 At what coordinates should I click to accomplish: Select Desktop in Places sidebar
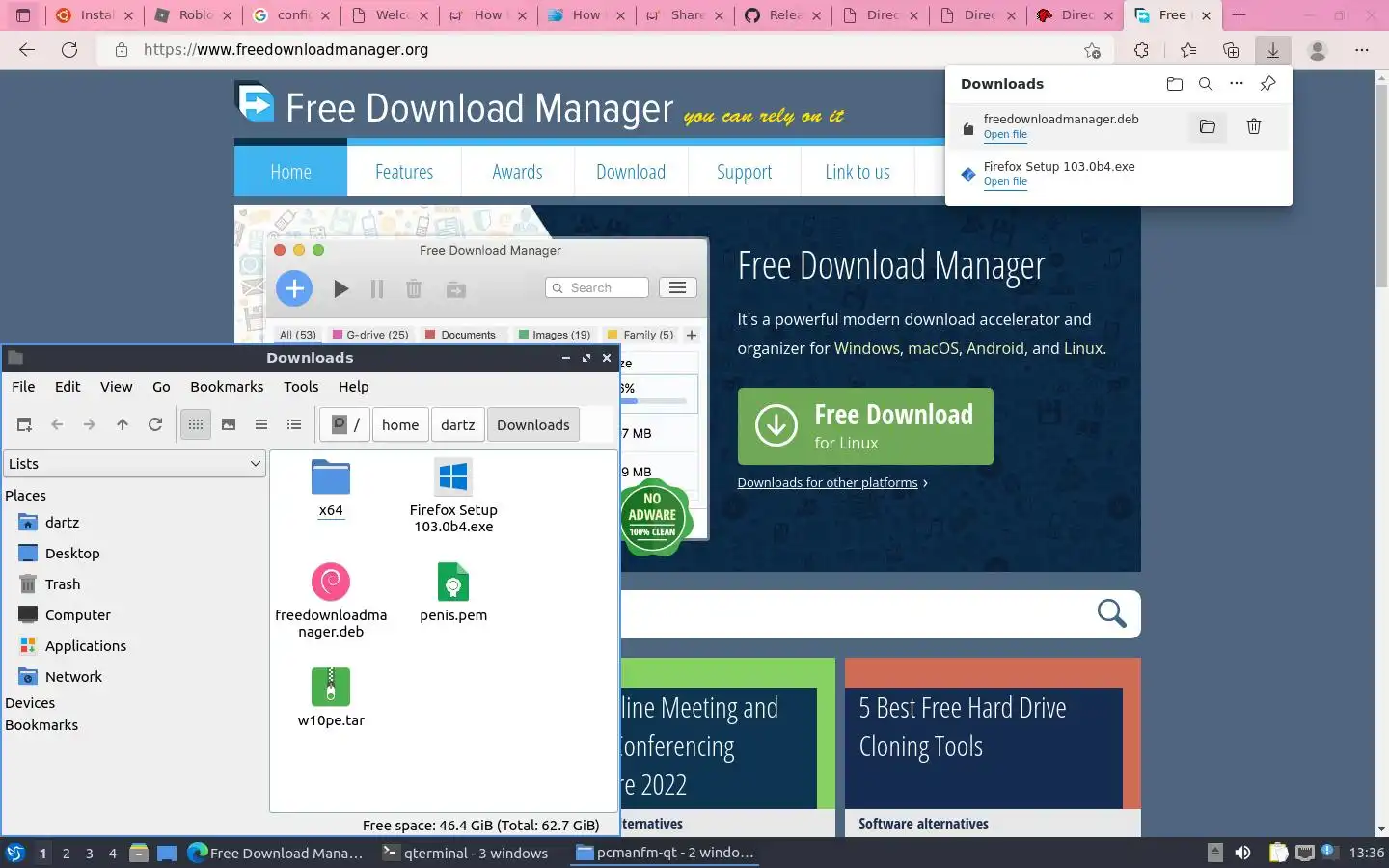tap(72, 554)
